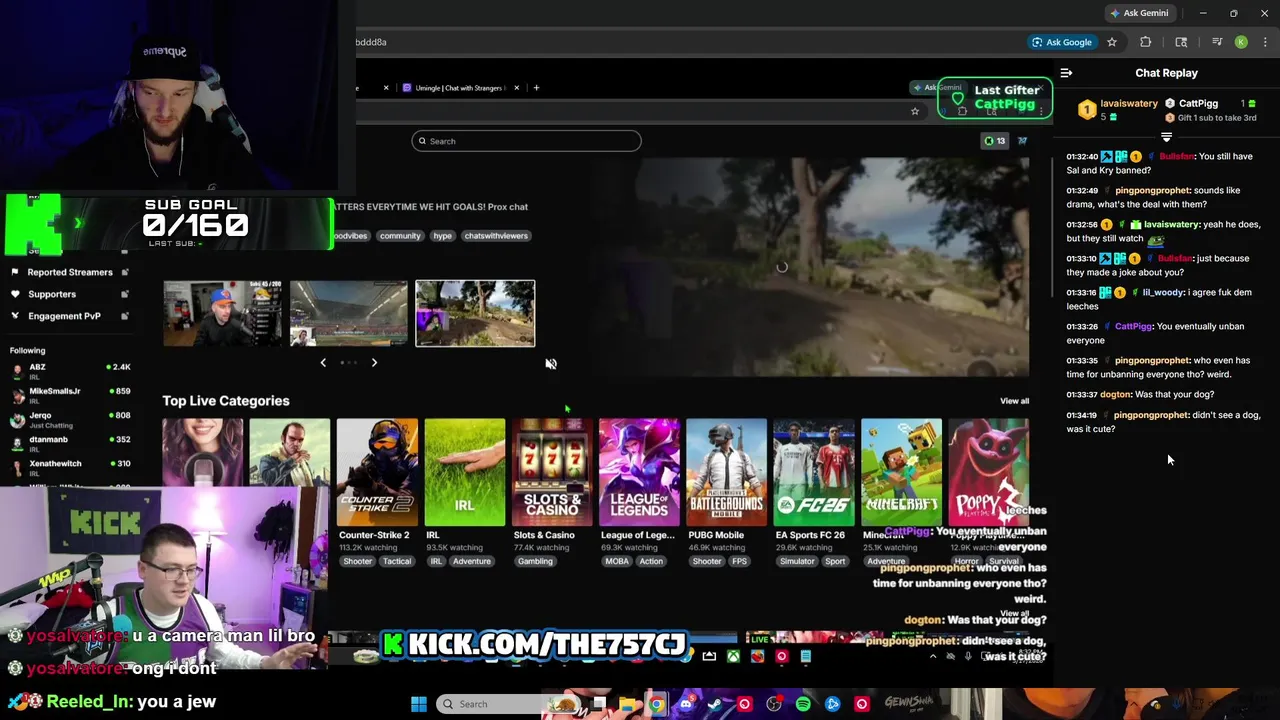Click username lavaiswatery in gifter leaderboard

tap(1129, 103)
